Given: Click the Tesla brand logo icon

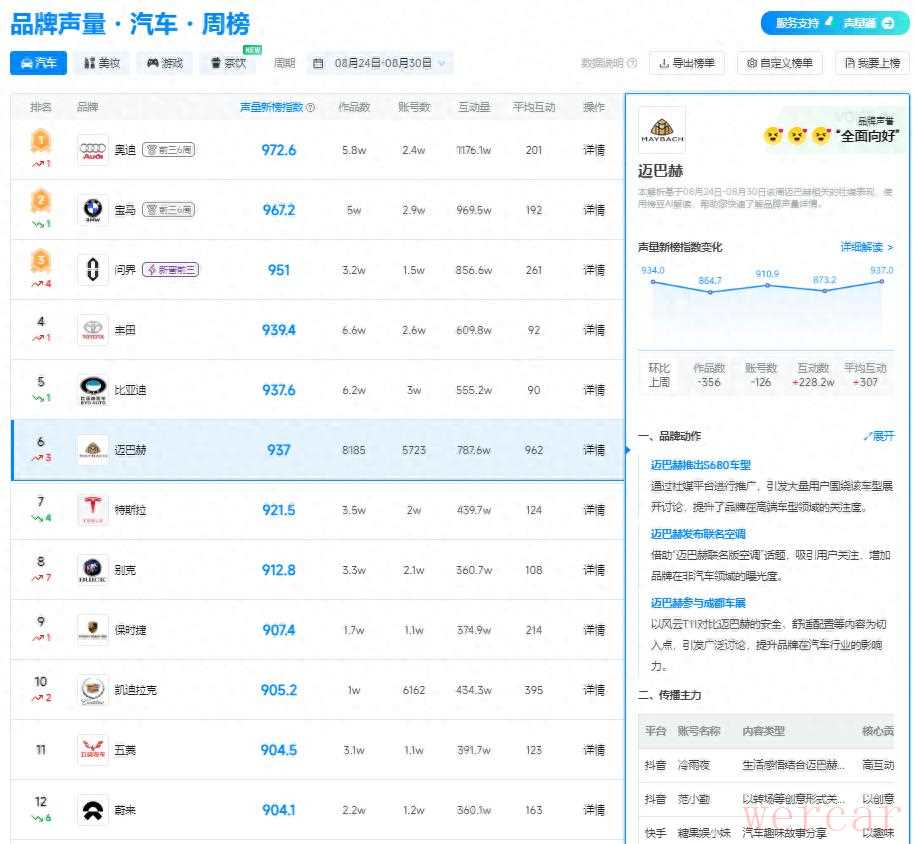Looking at the screenshot, I should pos(93,510).
